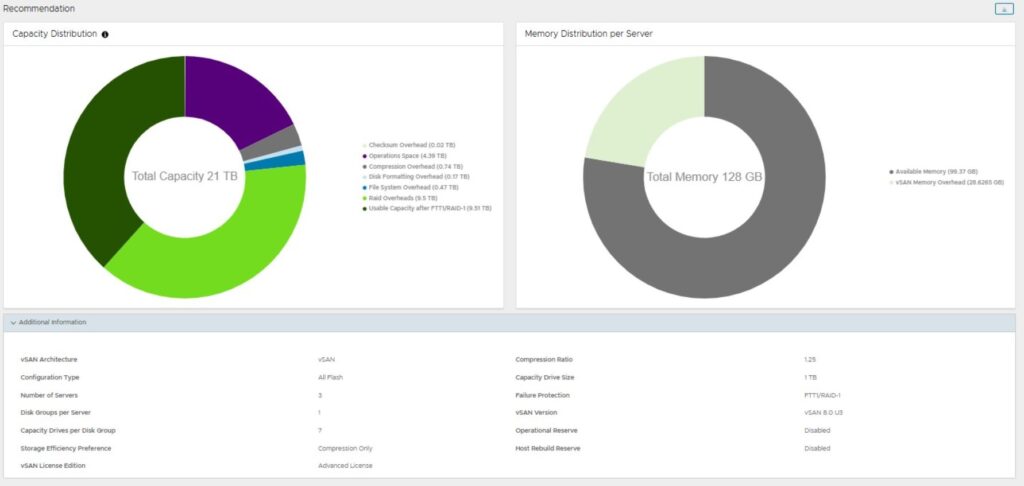Click the Memory Distribution per Server title
This screenshot has height=486, width=1024.
pos(589,34)
